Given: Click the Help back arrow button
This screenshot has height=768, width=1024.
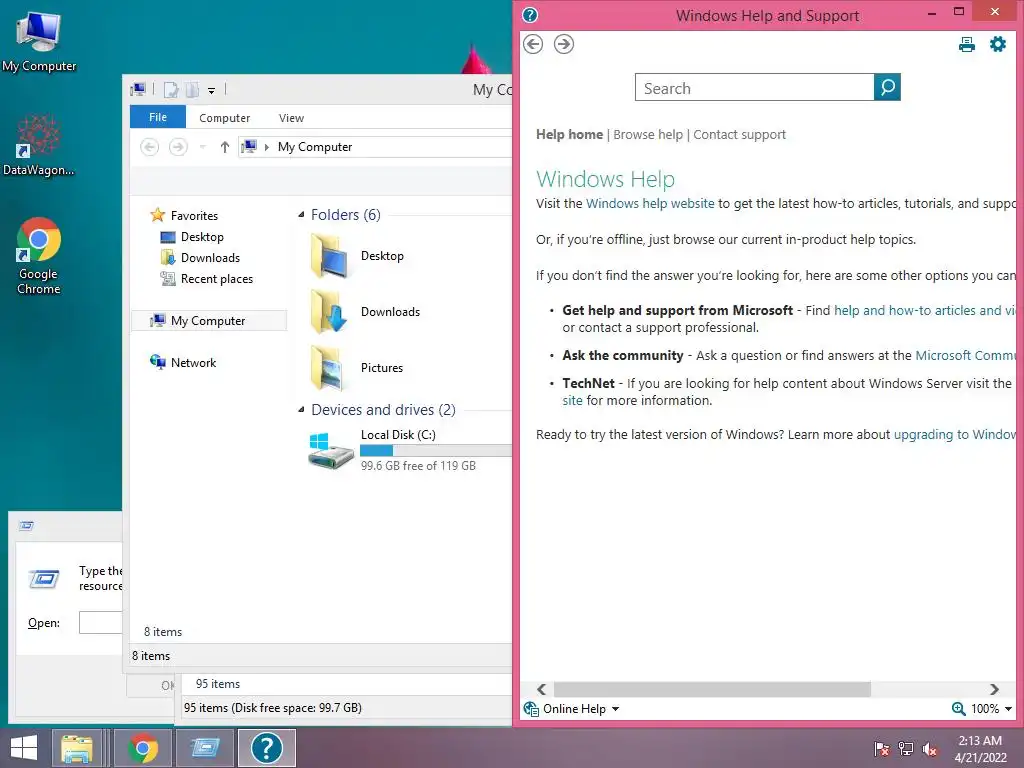Looking at the screenshot, I should point(533,44).
